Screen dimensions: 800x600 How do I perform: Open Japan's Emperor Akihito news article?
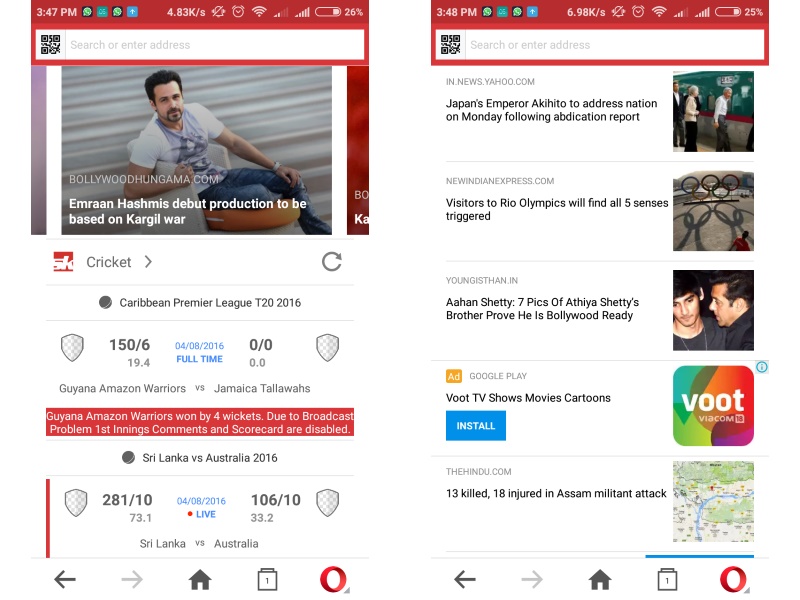[551, 110]
